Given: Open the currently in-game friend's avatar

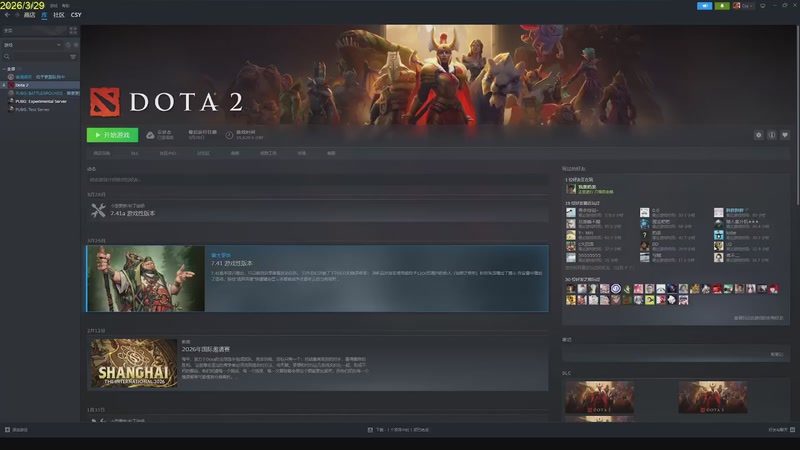Looking at the screenshot, I should tap(571, 189).
